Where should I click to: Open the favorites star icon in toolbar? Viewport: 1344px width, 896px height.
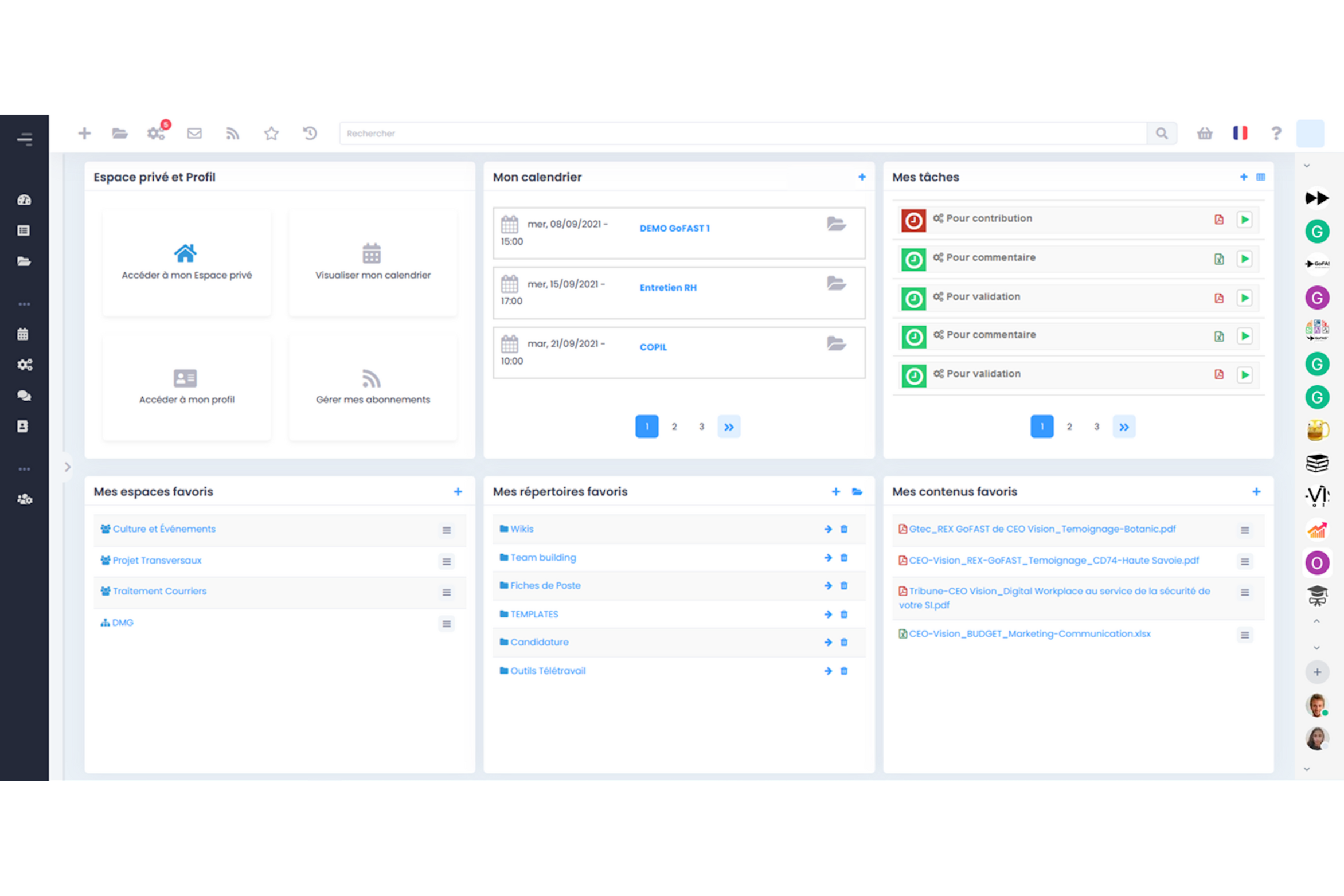pos(271,134)
